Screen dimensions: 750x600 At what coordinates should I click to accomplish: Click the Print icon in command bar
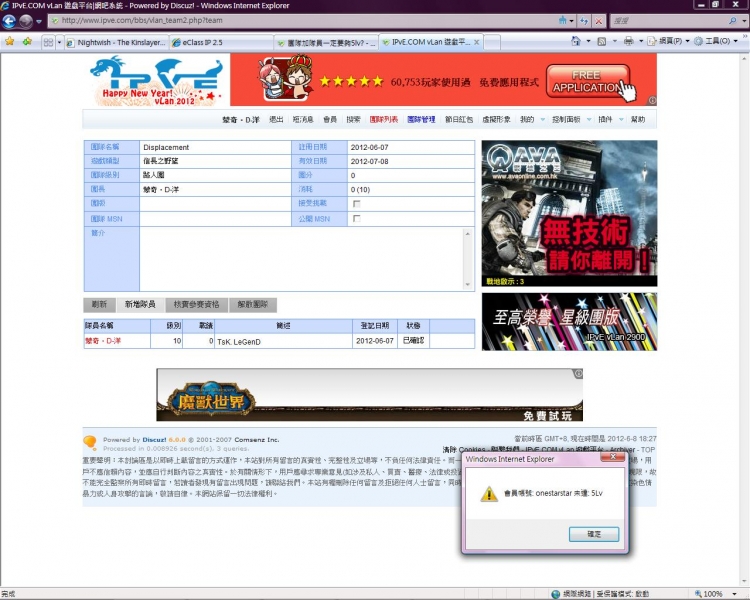click(x=629, y=41)
